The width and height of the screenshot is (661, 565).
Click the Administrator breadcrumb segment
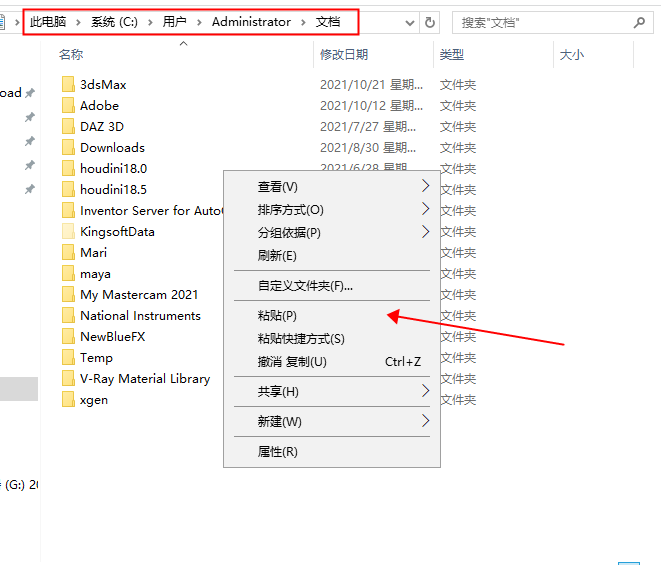(251, 22)
